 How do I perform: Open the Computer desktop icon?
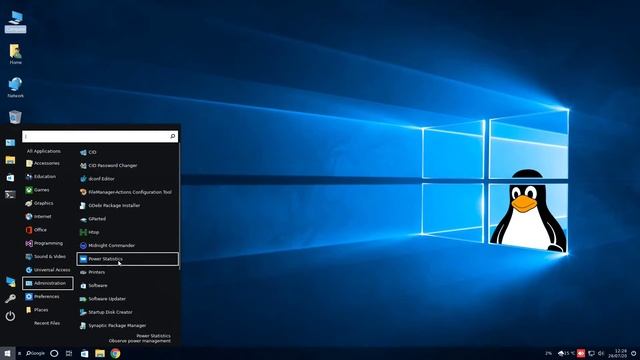(x=16, y=22)
